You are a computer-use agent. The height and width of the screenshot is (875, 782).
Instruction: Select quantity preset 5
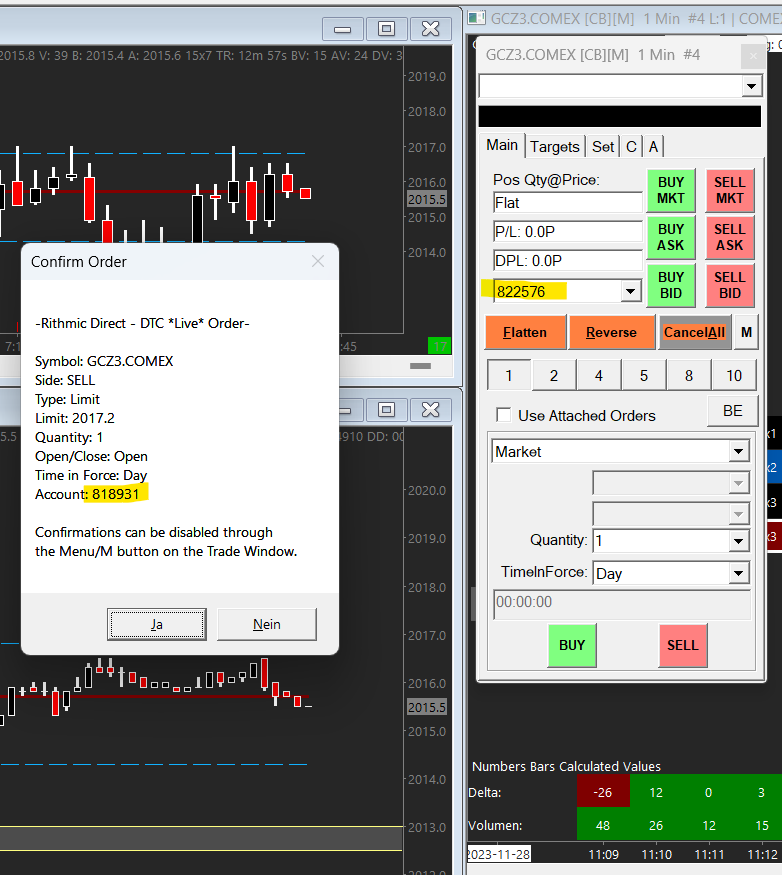(x=644, y=376)
